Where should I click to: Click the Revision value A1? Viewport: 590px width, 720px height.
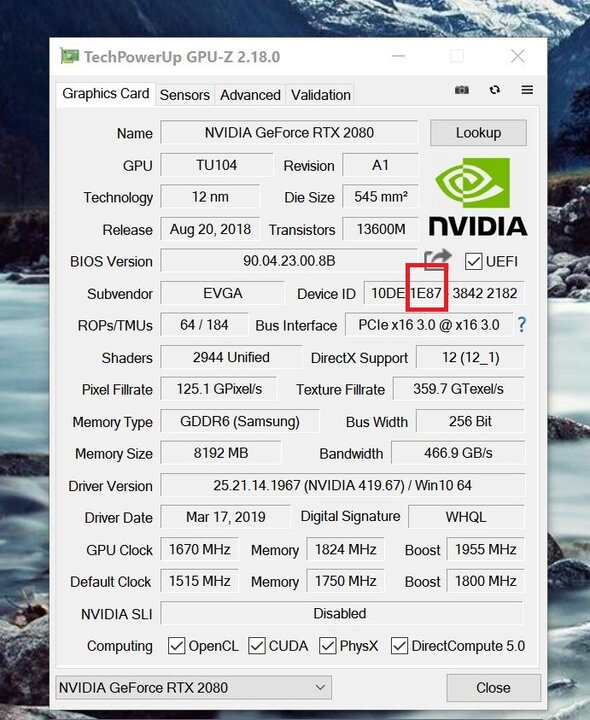(380, 165)
